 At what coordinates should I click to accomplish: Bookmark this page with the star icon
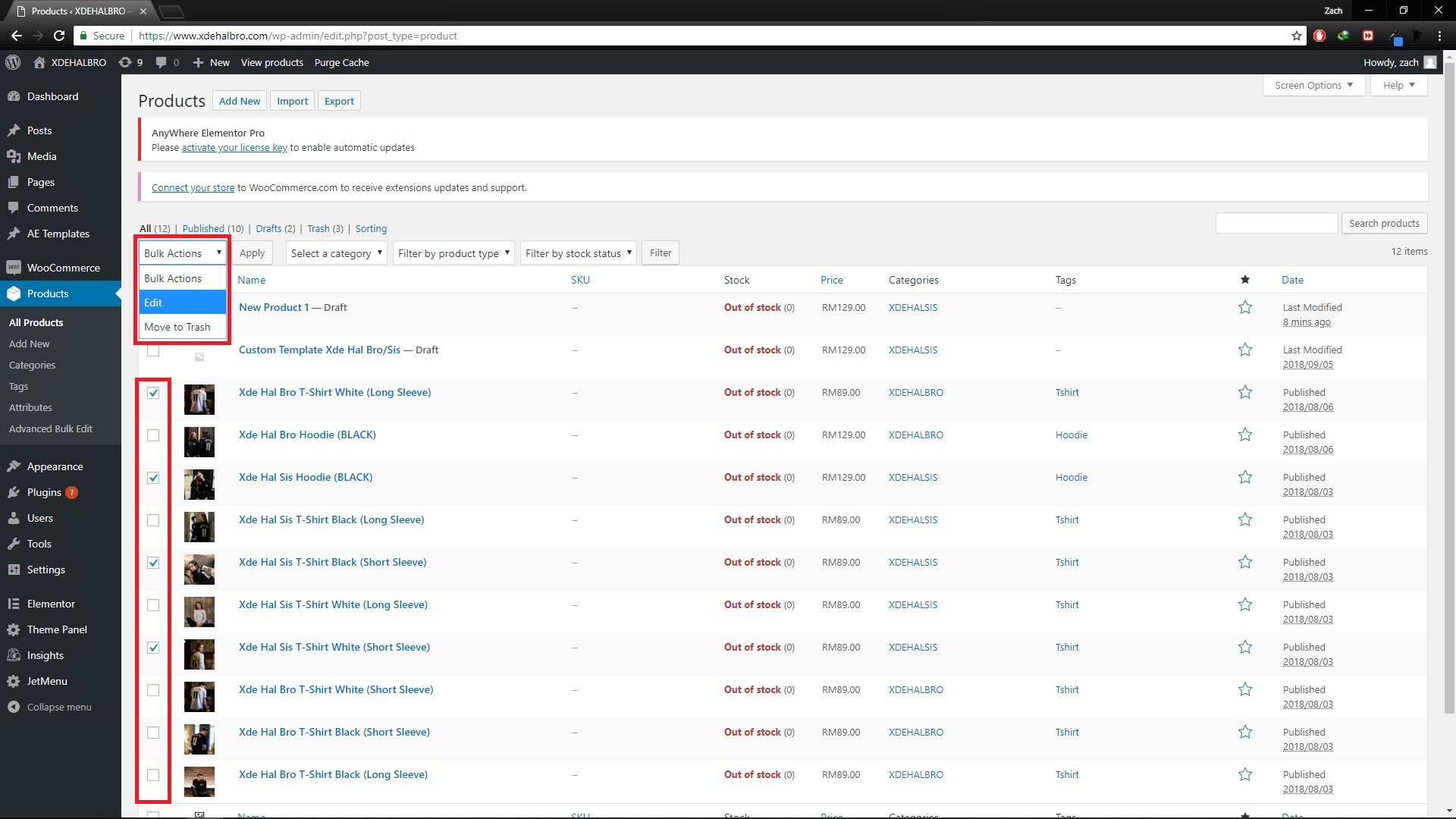point(1297,36)
